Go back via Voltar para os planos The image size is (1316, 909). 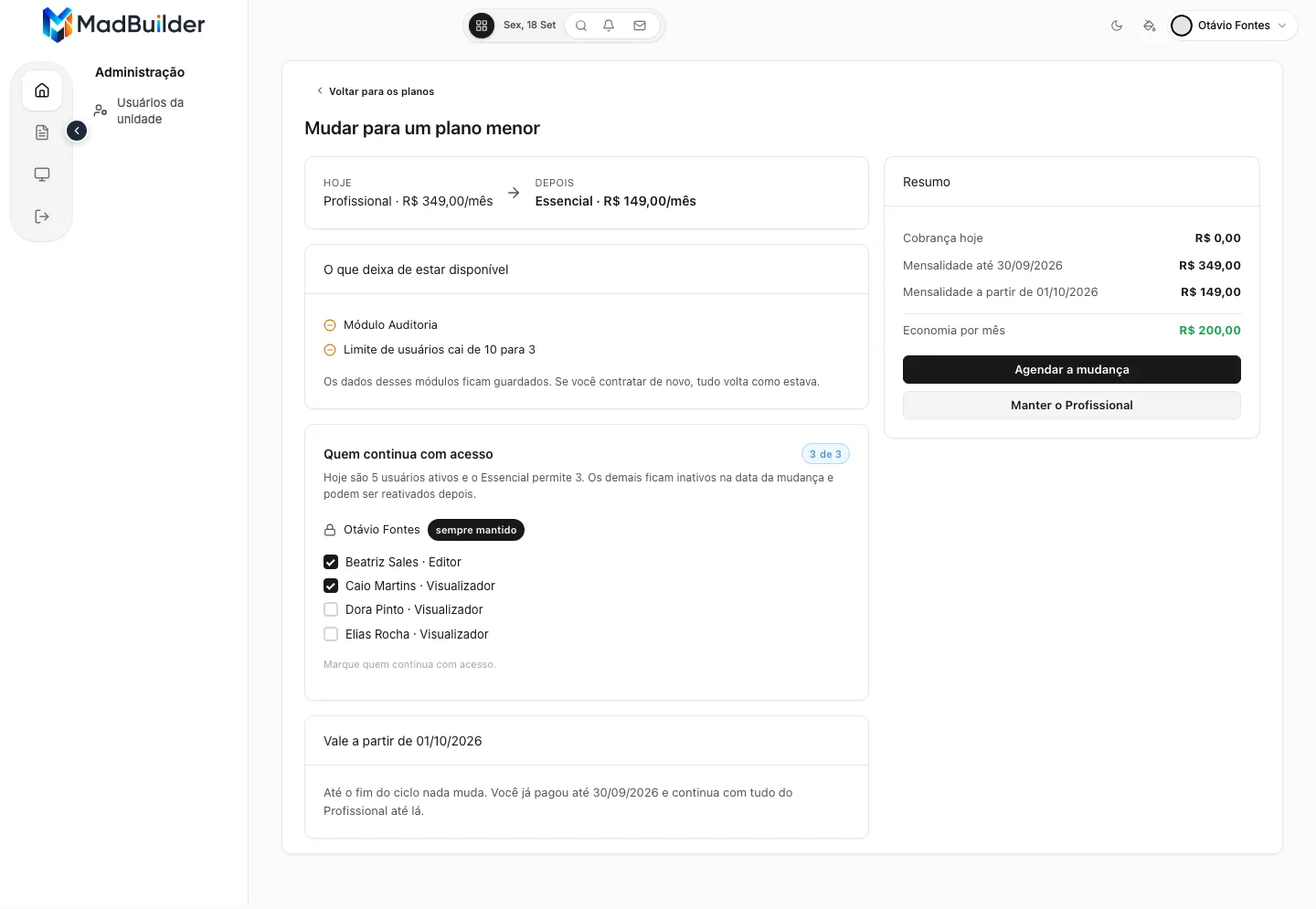(375, 91)
